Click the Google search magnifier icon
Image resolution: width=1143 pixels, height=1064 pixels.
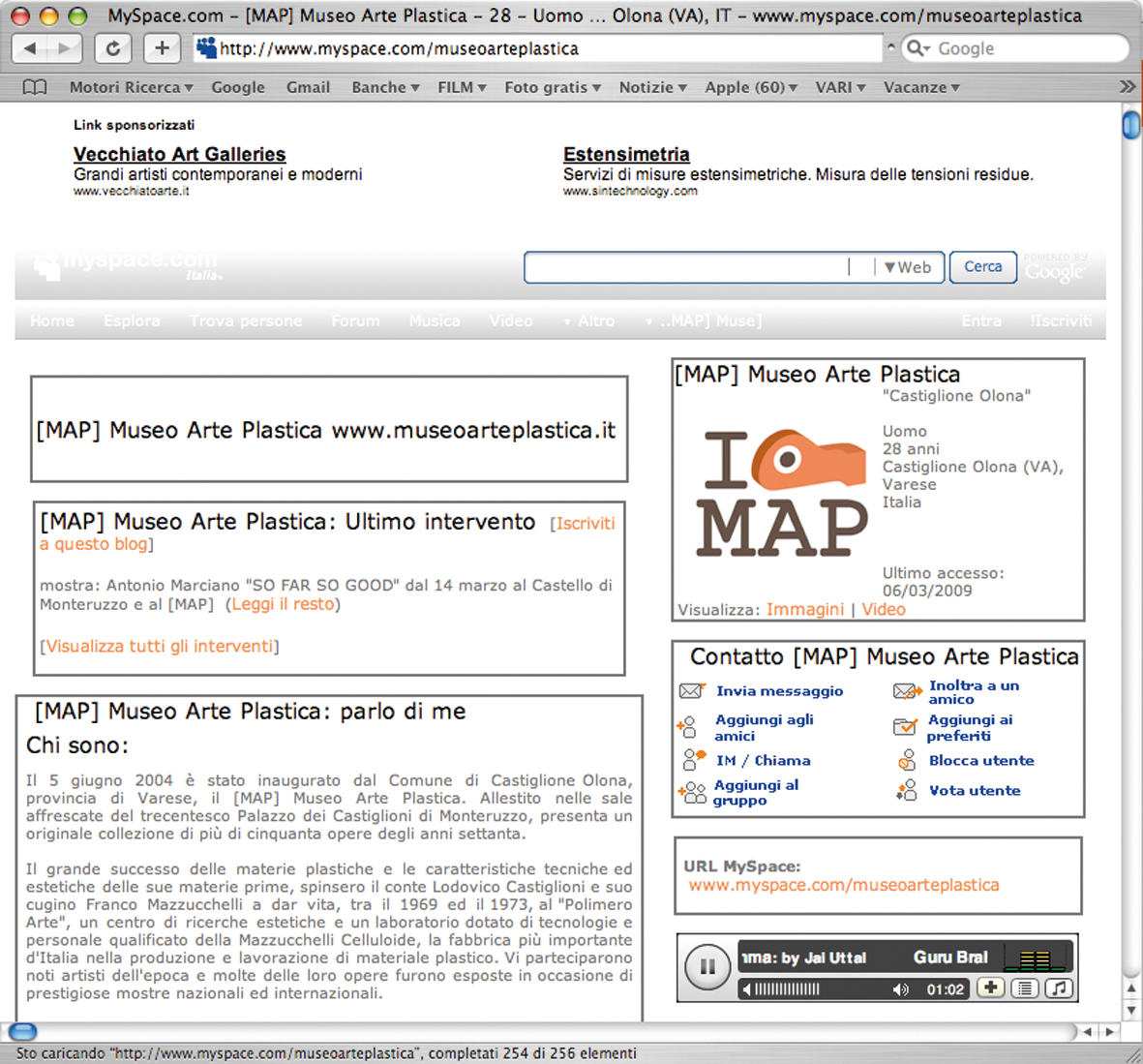coord(917,48)
